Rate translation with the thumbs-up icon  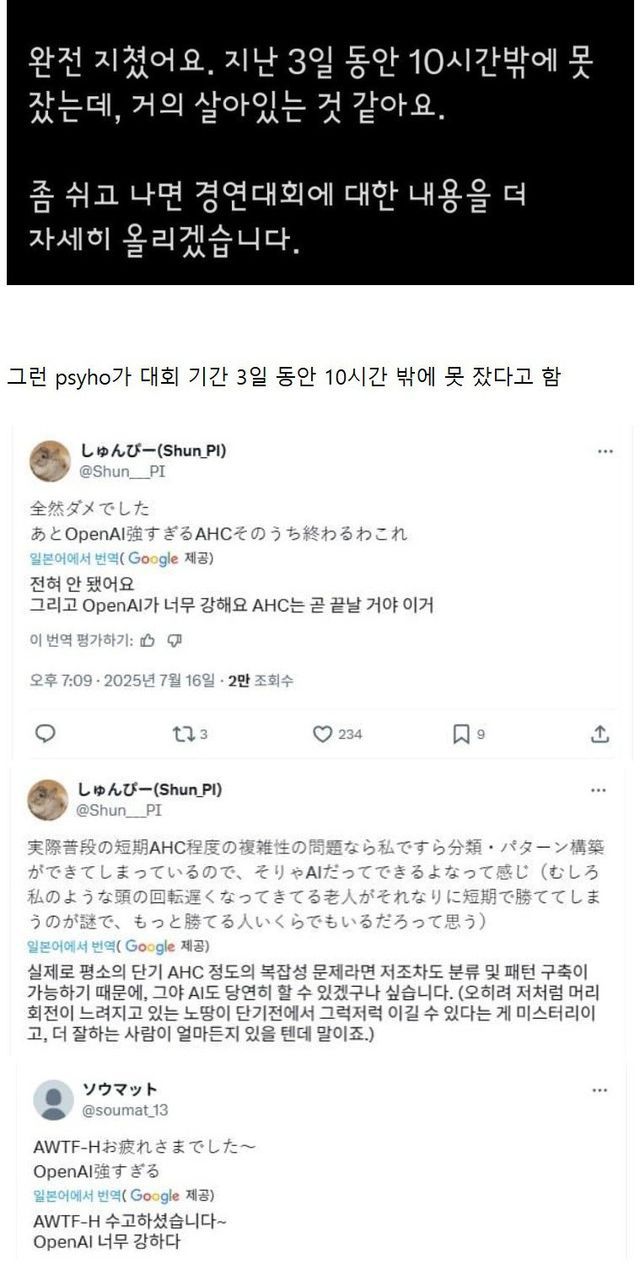click(x=148, y=639)
